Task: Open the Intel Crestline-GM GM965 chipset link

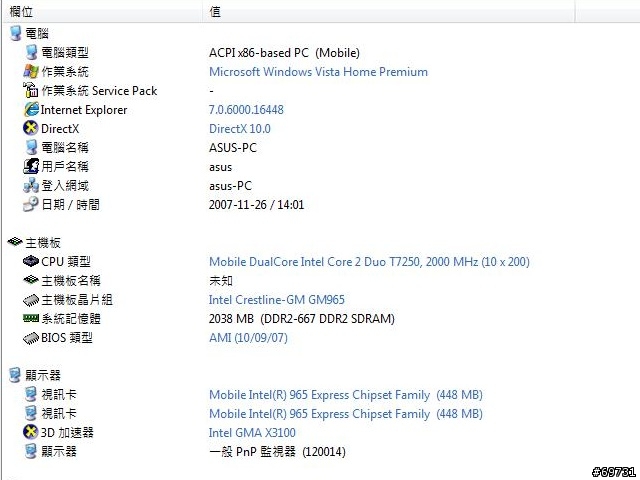Action: (277, 300)
